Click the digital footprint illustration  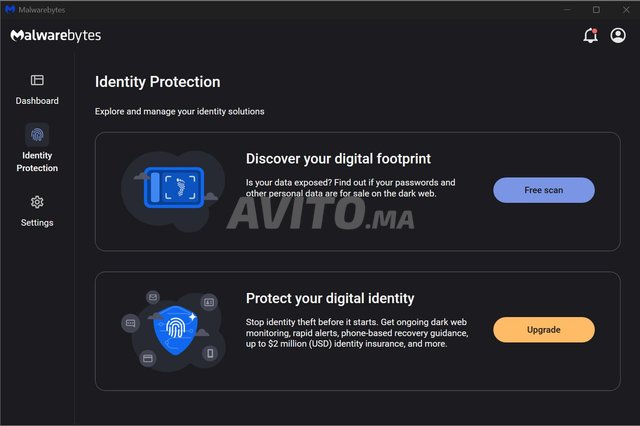170,190
